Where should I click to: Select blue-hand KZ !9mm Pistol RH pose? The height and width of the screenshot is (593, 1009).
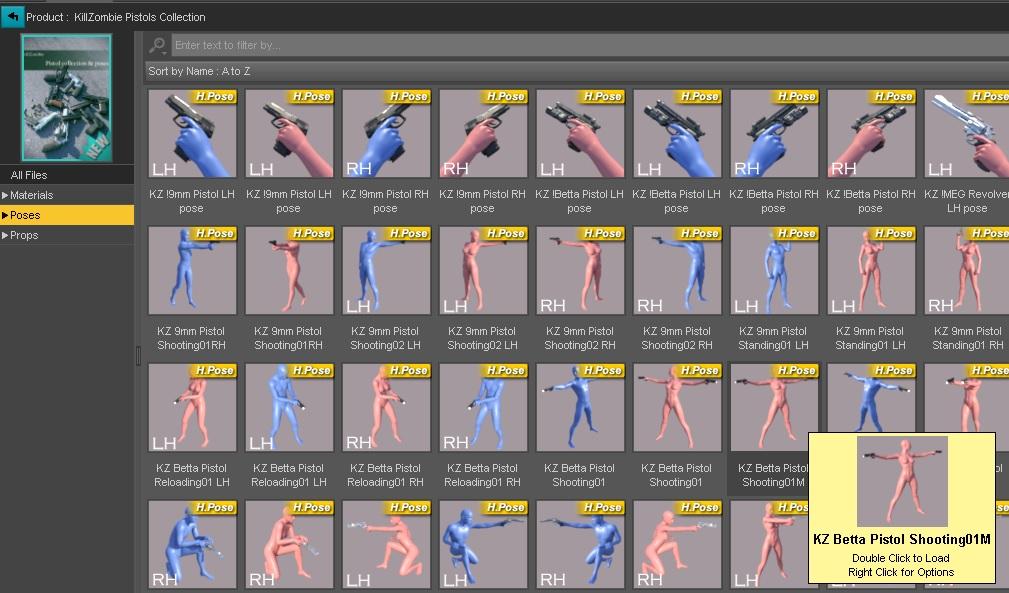tap(386, 133)
